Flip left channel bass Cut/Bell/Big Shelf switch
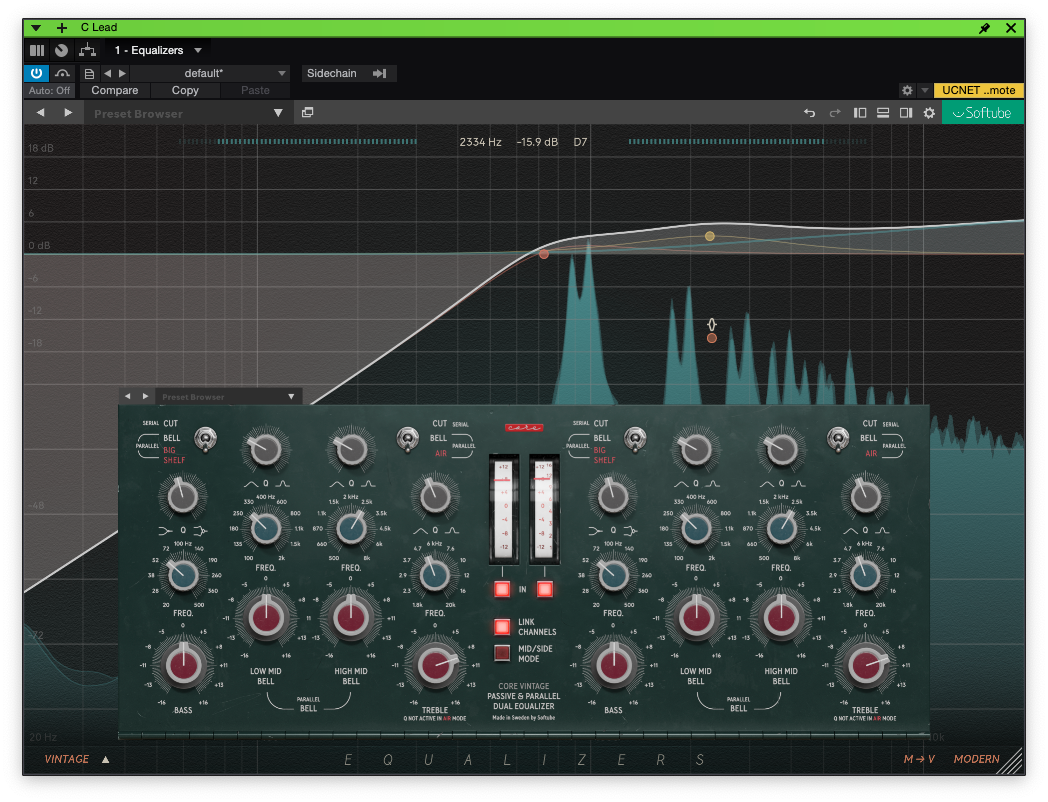Screen dimensions: 1048x802 point(205,440)
